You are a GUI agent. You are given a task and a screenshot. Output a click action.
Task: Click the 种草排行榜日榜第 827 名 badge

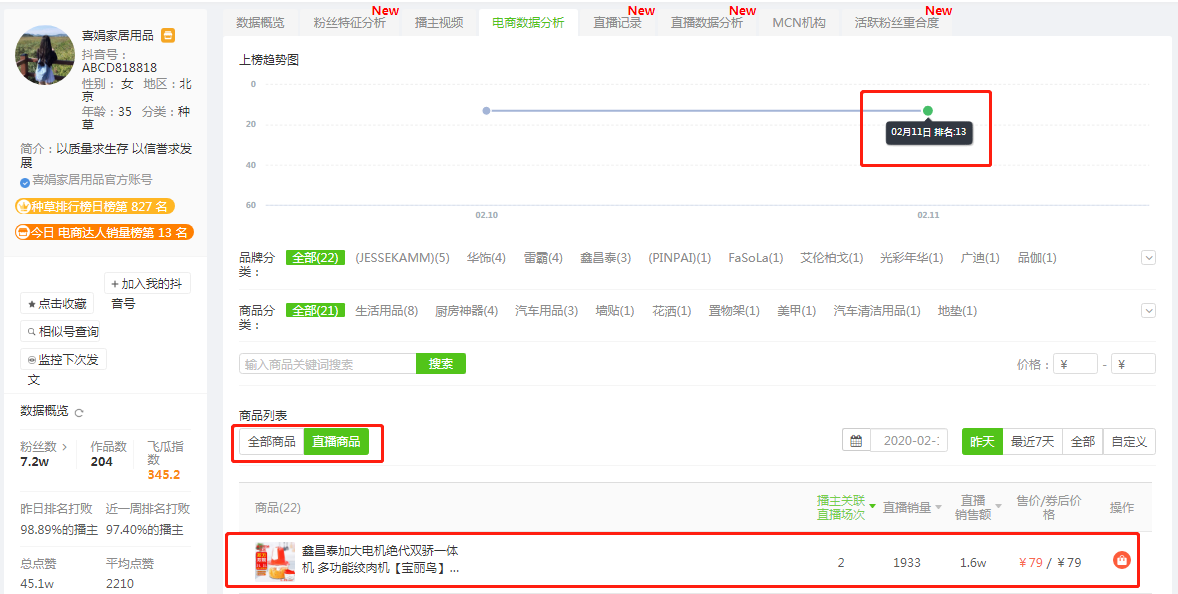click(95, 206)
